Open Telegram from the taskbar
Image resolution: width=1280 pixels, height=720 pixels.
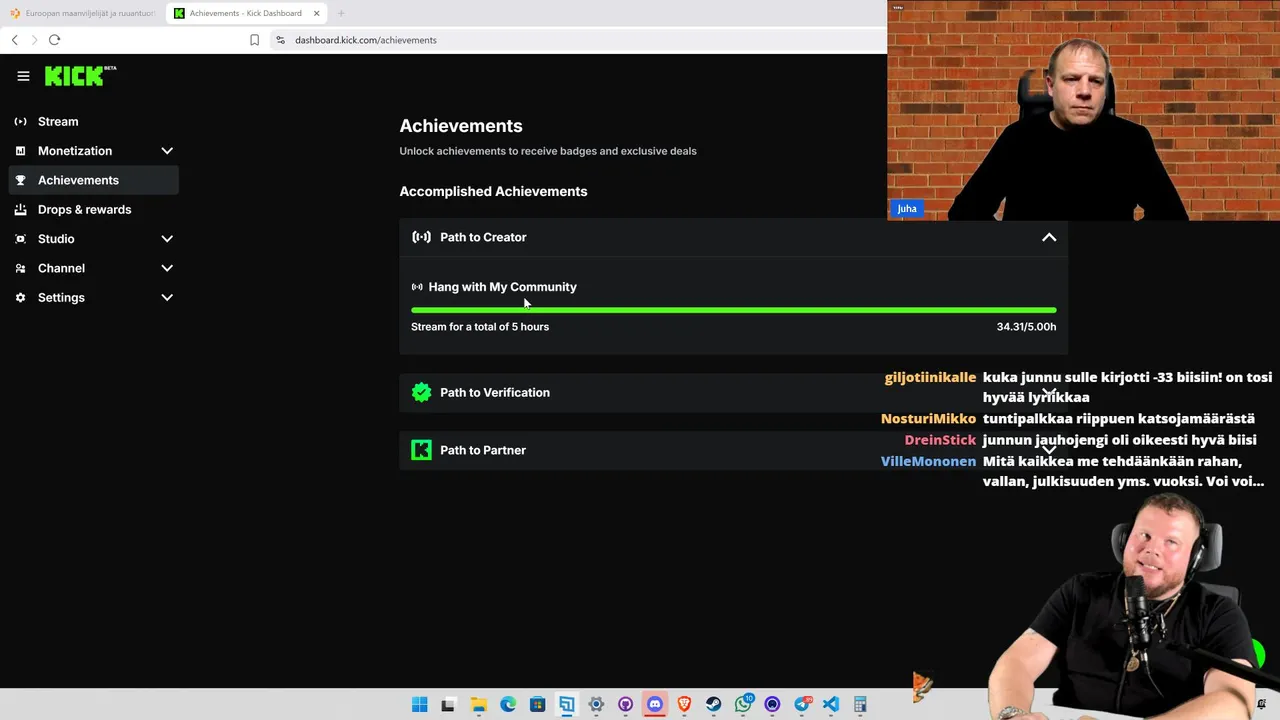point(802,704)
